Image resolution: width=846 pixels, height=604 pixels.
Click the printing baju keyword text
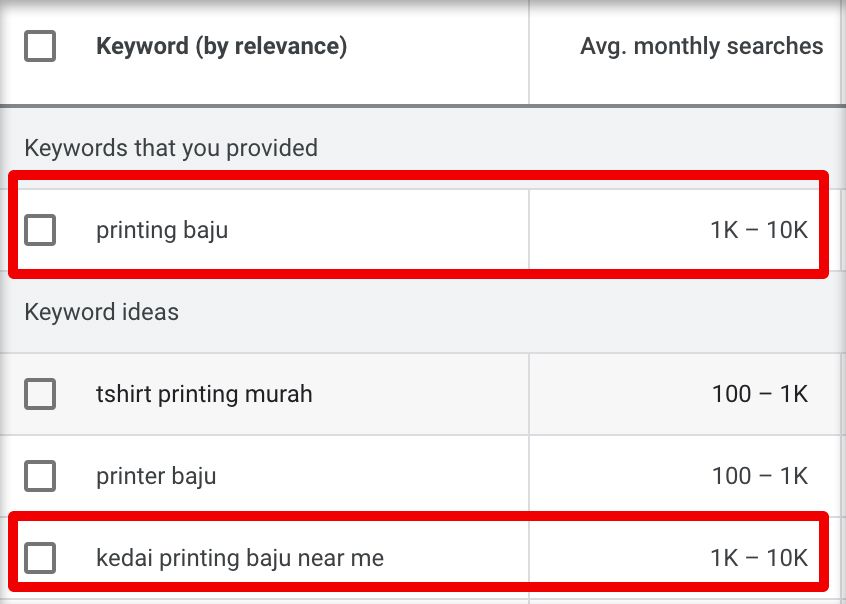[162, 230]
